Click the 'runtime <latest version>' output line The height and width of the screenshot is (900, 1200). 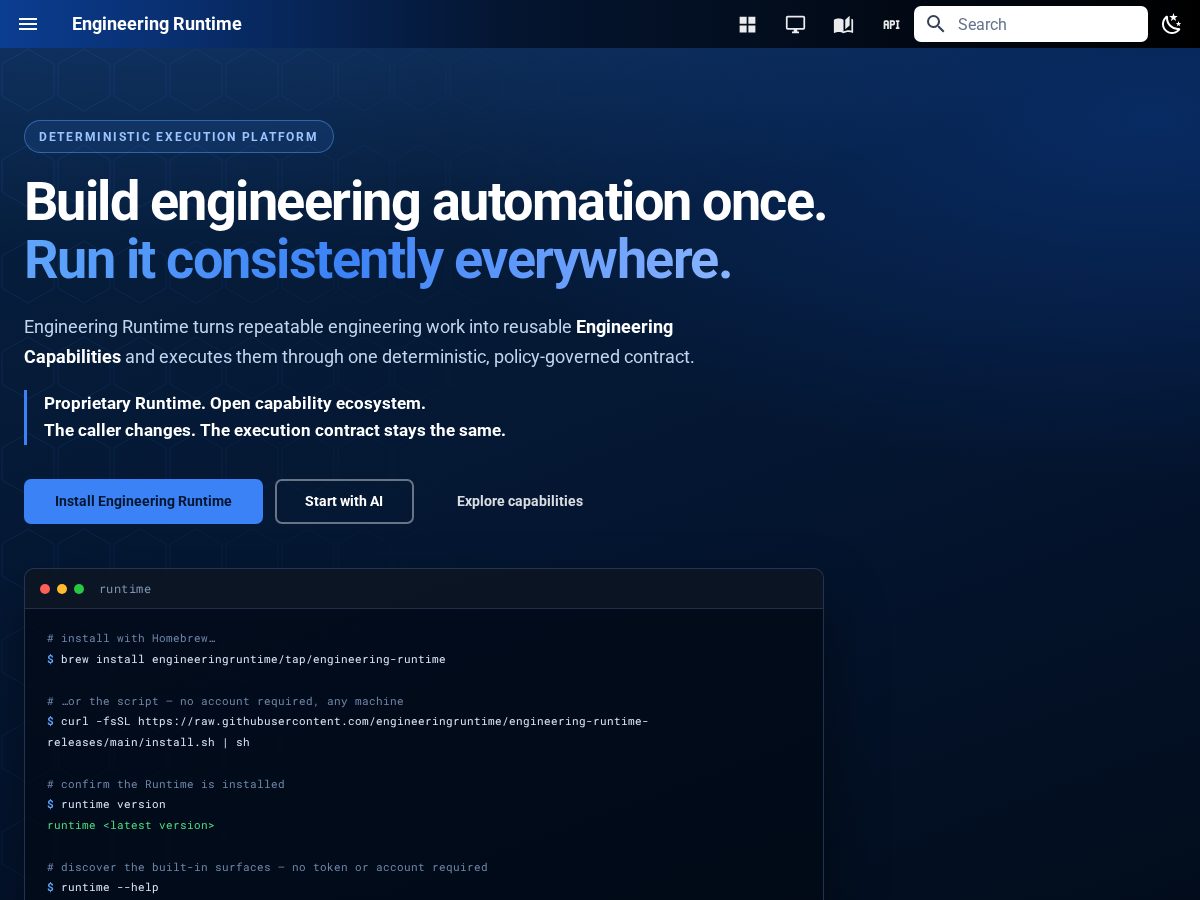[131, 825]
